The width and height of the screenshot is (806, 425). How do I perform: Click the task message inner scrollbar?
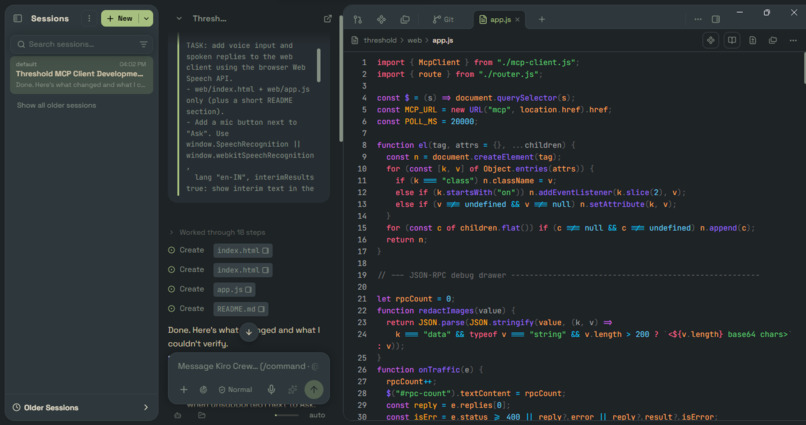pos(319,65)
